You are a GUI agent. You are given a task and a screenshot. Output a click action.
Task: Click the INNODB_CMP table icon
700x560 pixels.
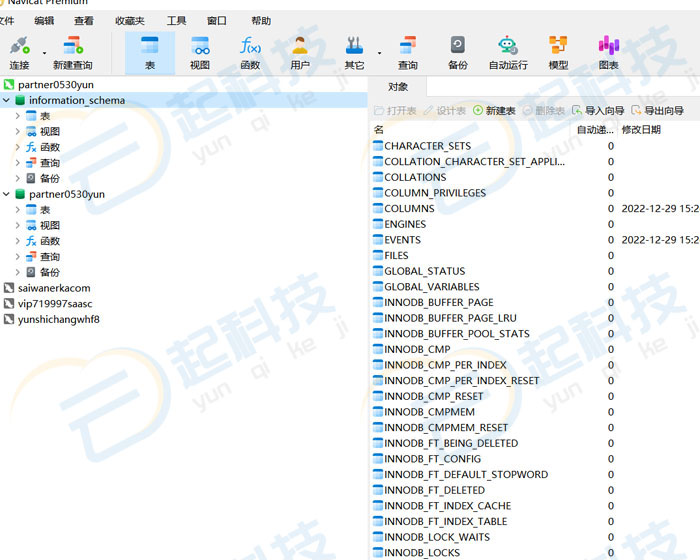click(378, 349)
